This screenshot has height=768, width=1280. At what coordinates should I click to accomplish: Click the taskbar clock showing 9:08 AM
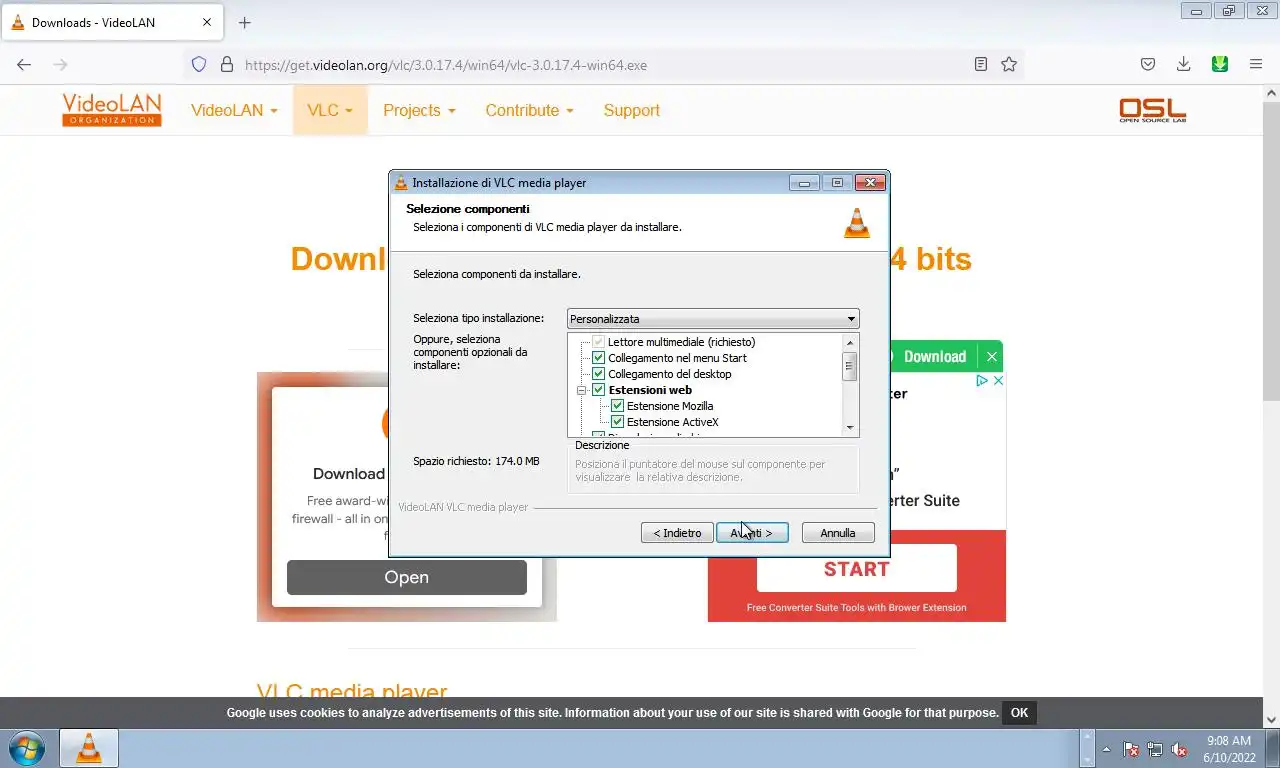pyautogui.click(x=1229, y=749)
